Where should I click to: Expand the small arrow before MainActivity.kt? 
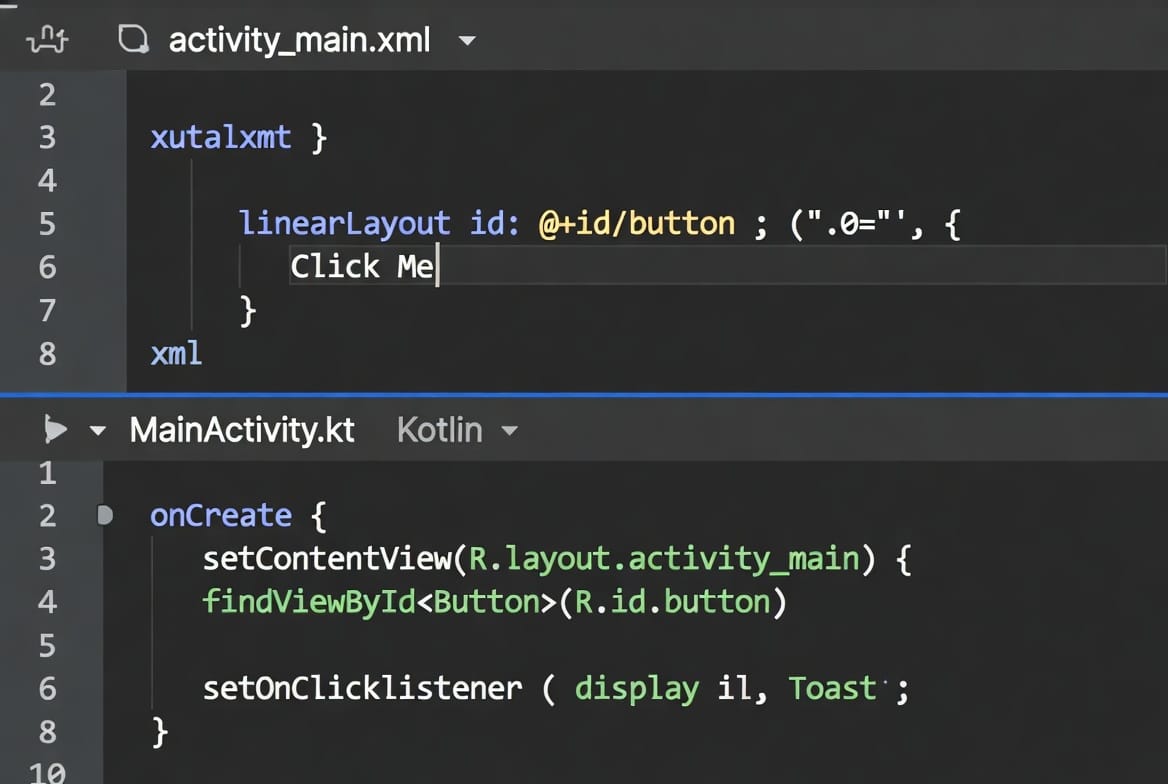97,431
